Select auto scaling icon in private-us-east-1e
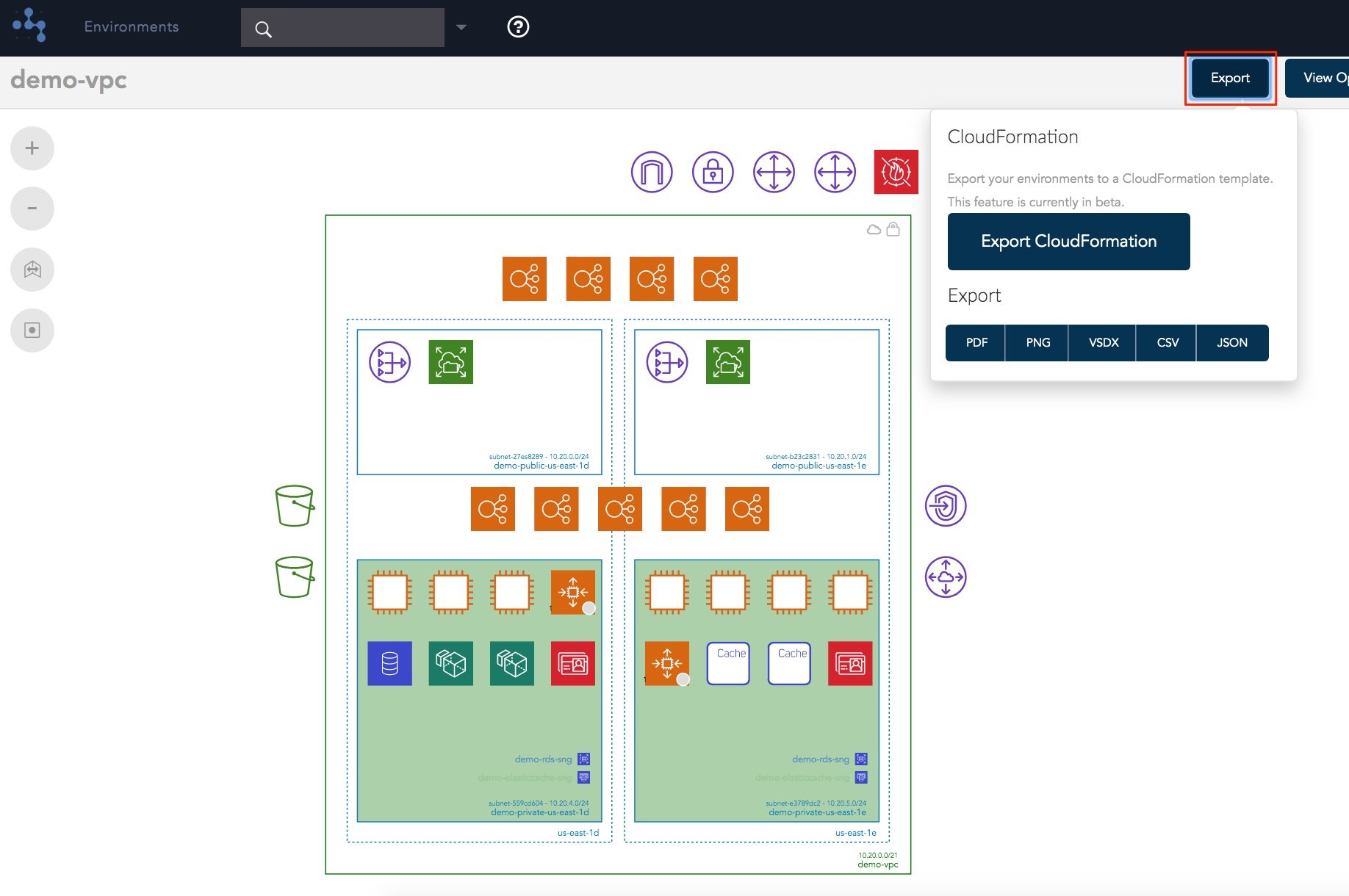The height and width of the screenshot is (896, 1349). pos(667,664)
